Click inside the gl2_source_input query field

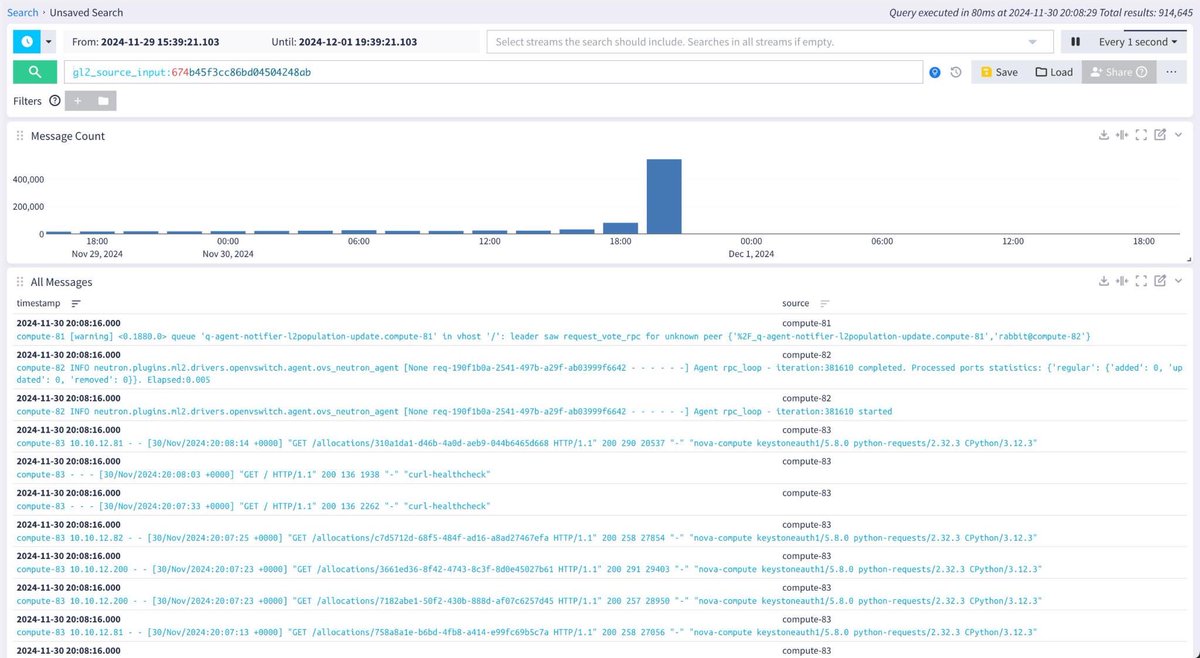(400, 72)
